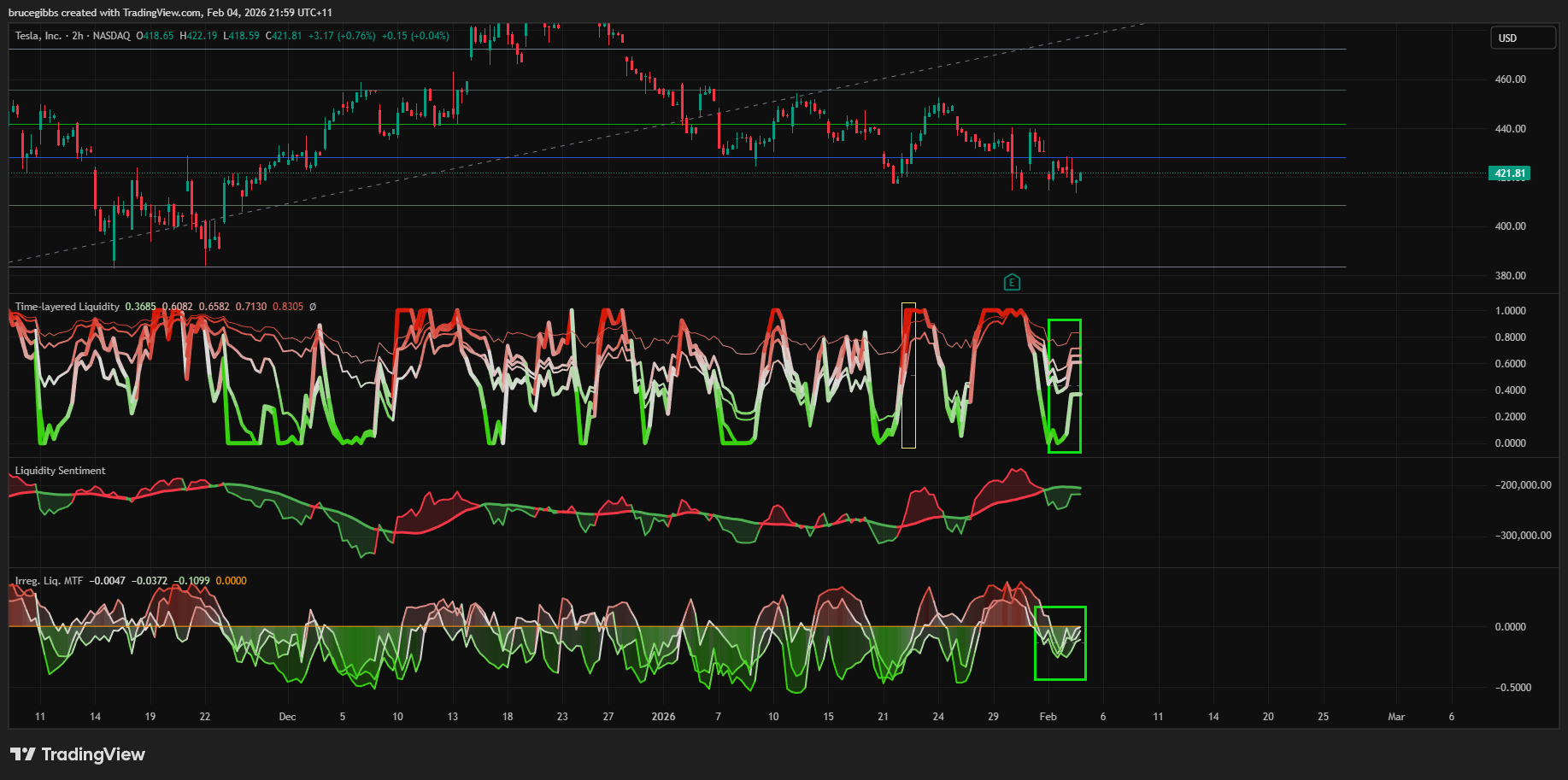Click the TradingView logo at the bottom

click(78, 754)
